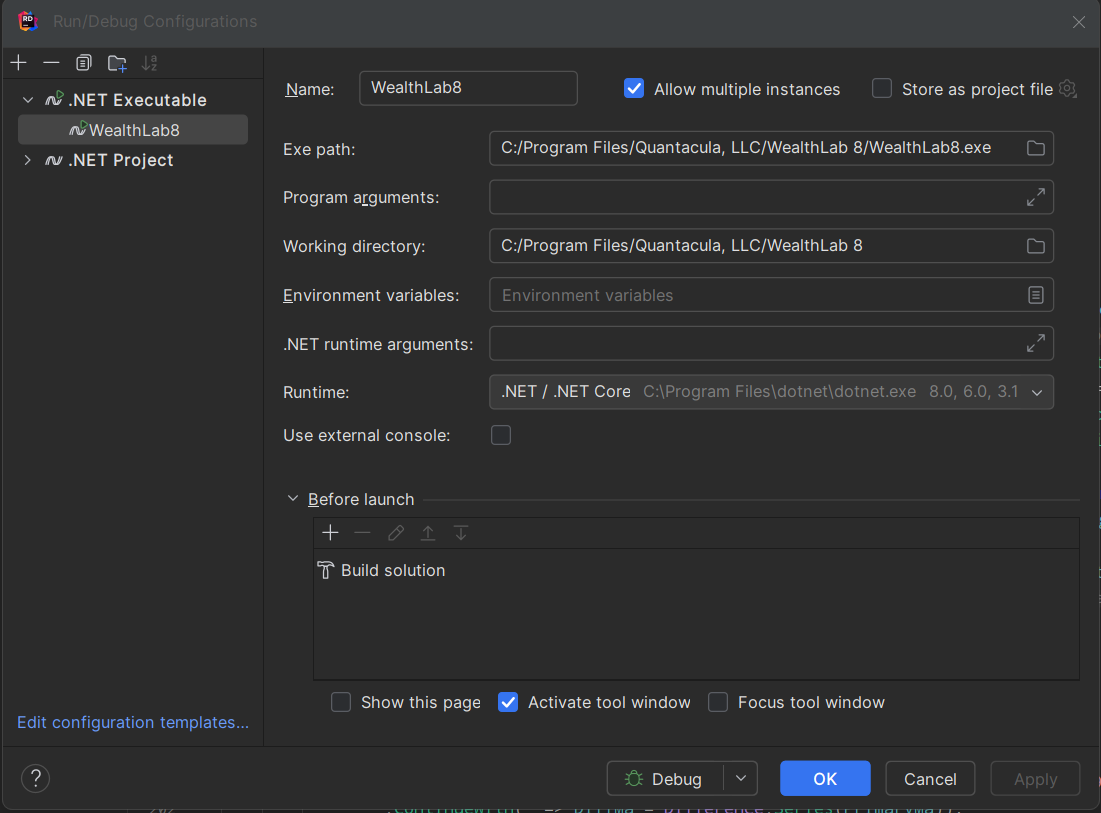Disable Allow multiple instances checkbox

pyautogui.click(x=634, y=89)
